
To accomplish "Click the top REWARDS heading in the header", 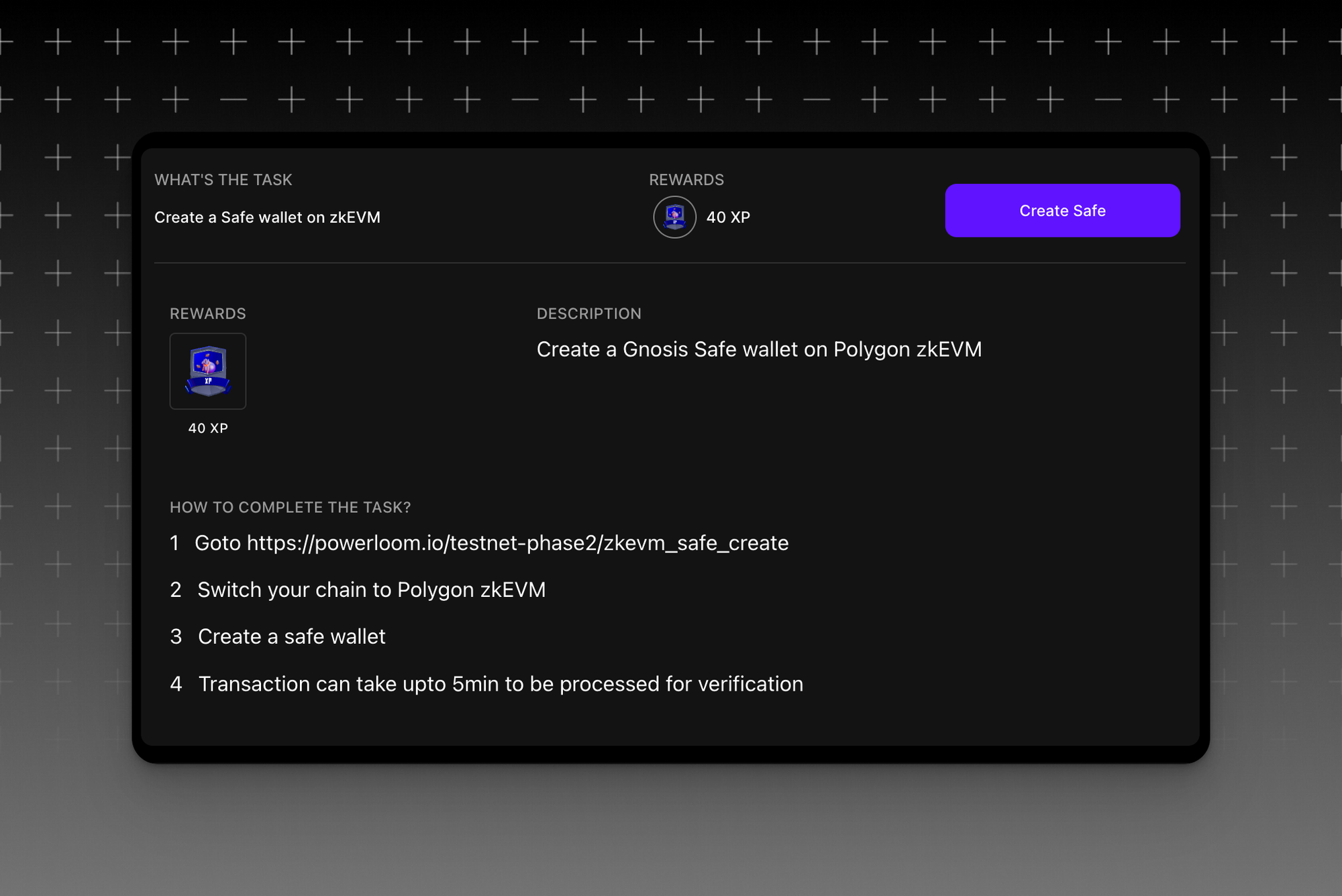I will (686, 180).
